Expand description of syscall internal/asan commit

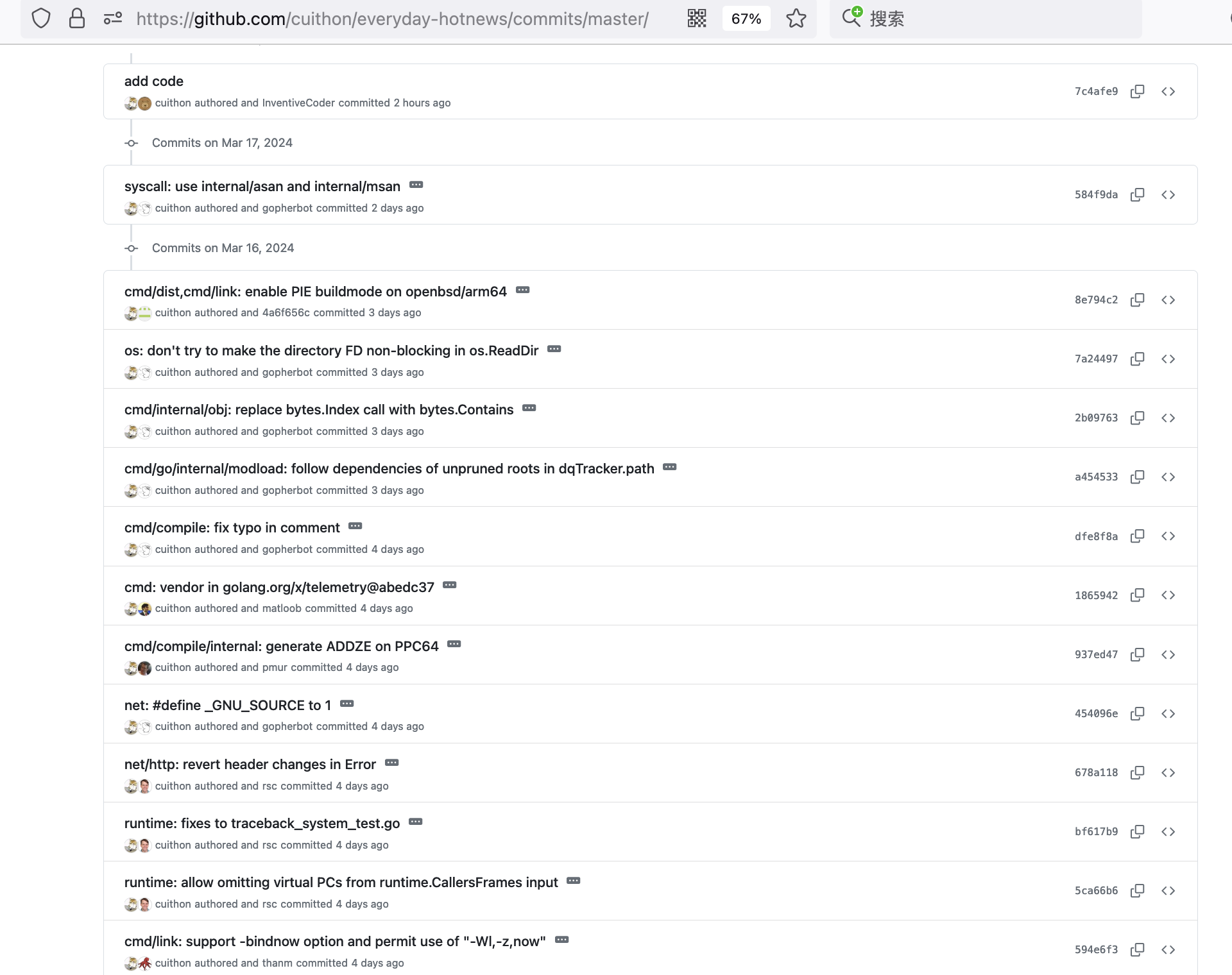pos(416,185)
